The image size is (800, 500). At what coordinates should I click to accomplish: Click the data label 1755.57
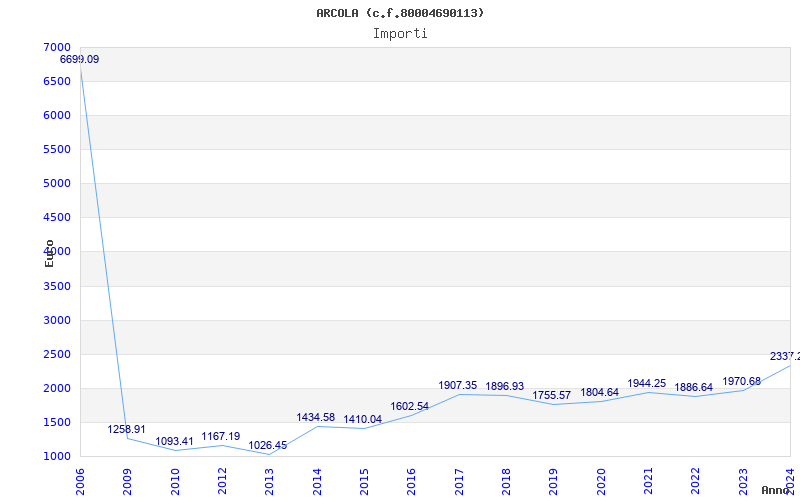[x=552, y=396]
